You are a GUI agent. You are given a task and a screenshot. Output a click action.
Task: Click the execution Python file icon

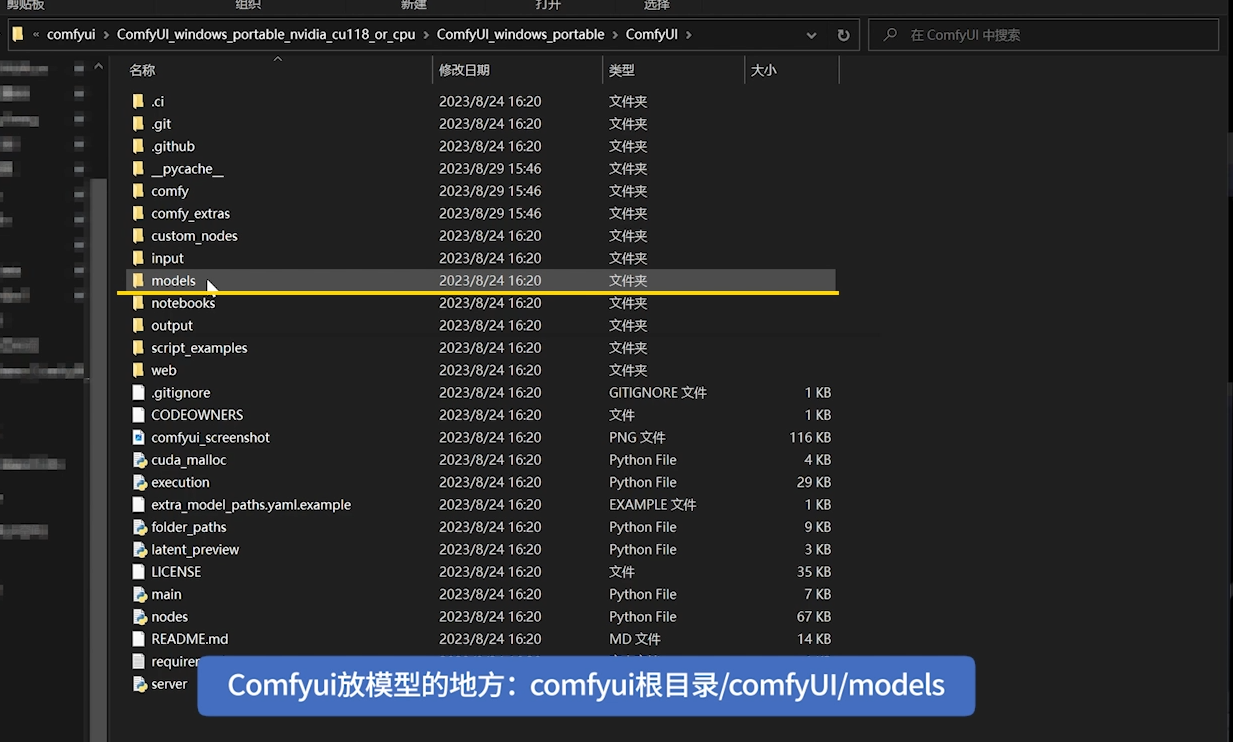tap(140, 482)
